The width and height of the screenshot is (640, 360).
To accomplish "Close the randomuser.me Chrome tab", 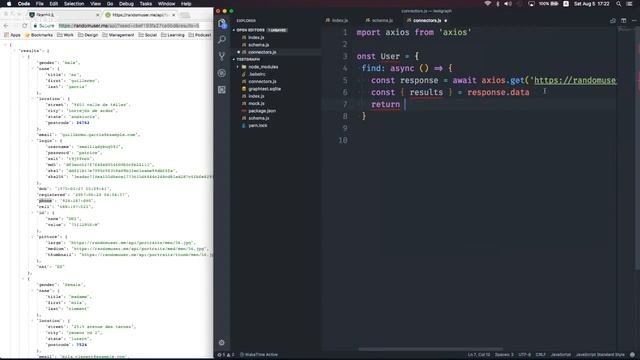I will 174,15.
